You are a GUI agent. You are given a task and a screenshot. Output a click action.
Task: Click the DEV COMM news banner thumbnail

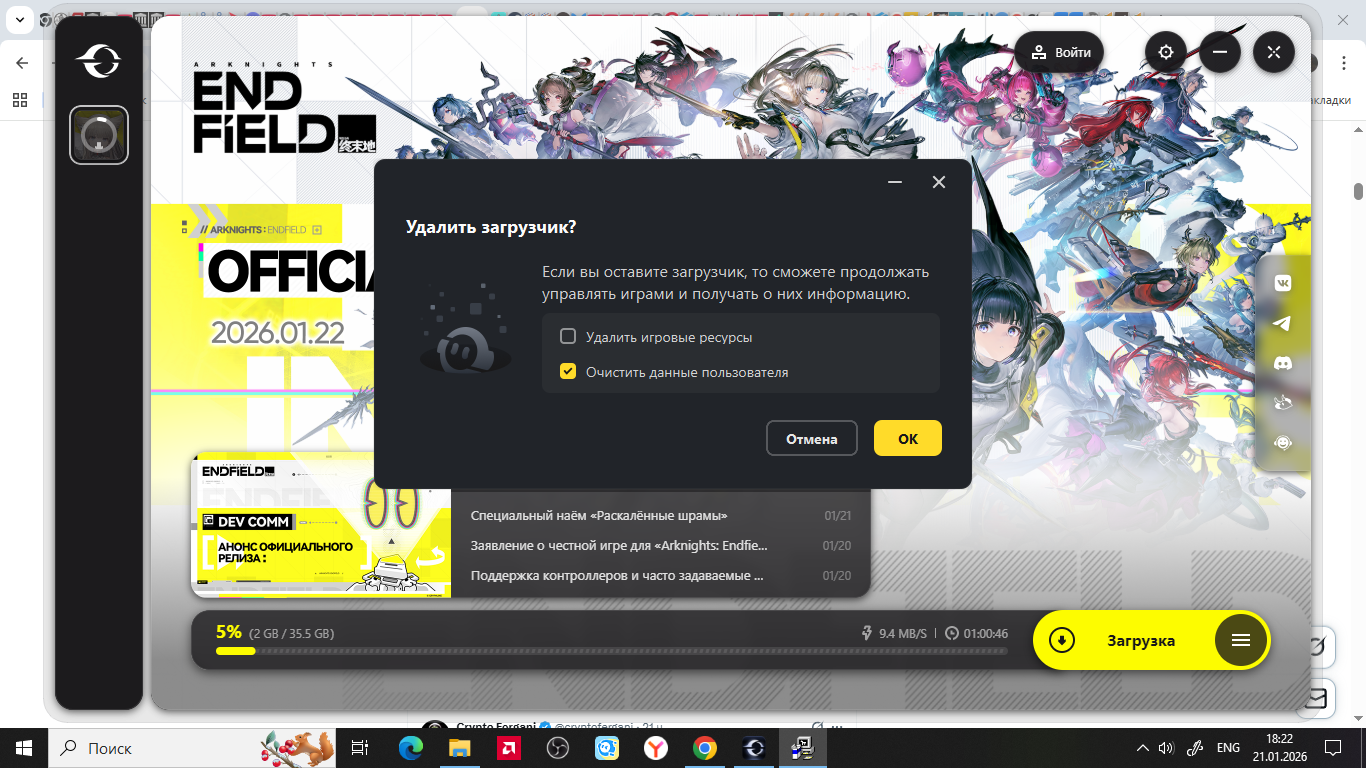(x=321, y=524)
